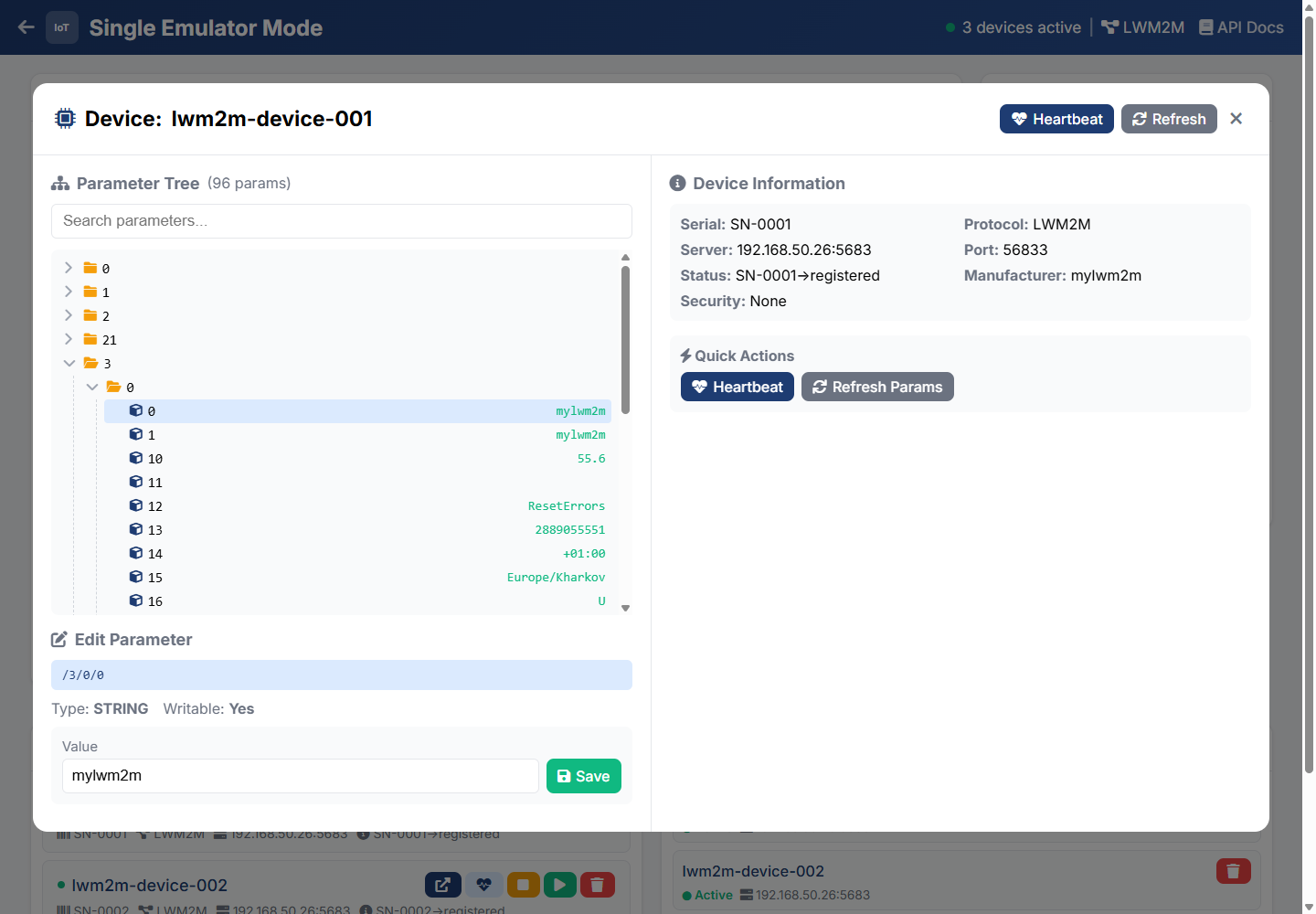
Task: Click the back arrow in the header
Action: click(27, 27)
